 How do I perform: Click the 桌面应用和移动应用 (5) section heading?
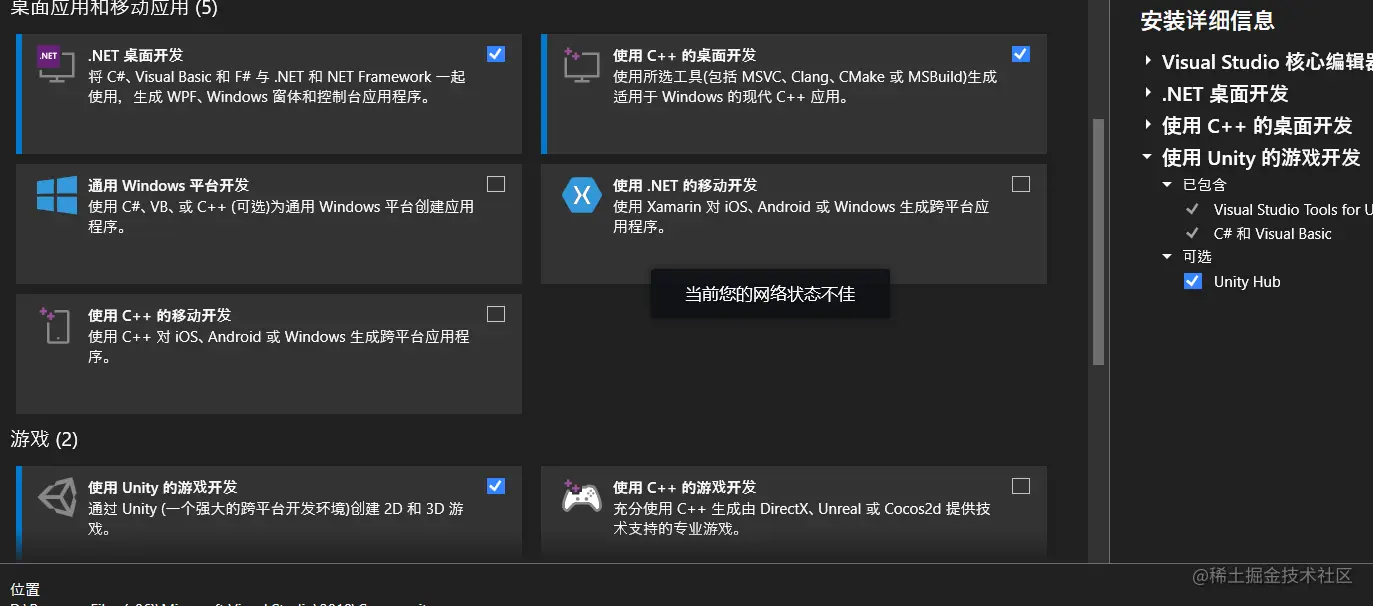pyautogui.click(x=114, y=9)
